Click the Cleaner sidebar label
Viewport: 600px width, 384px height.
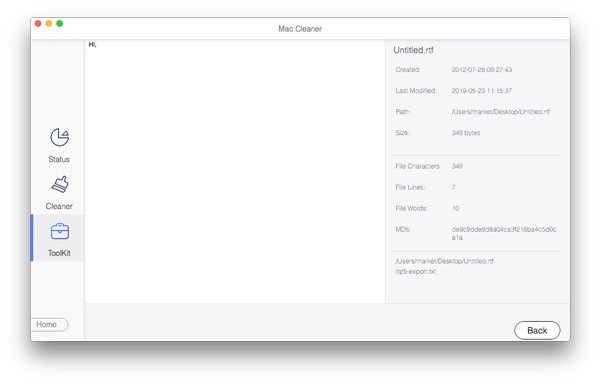[x=59, y=206]
